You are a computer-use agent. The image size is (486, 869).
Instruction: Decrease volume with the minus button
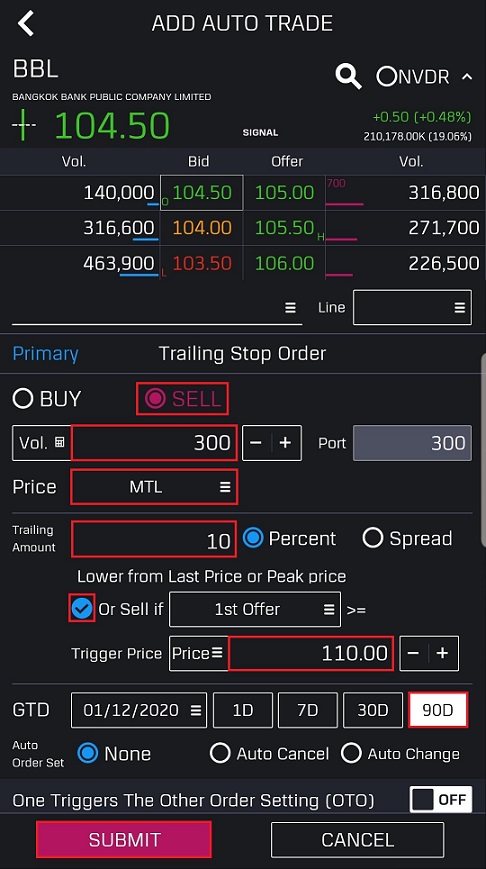[256, 443]
